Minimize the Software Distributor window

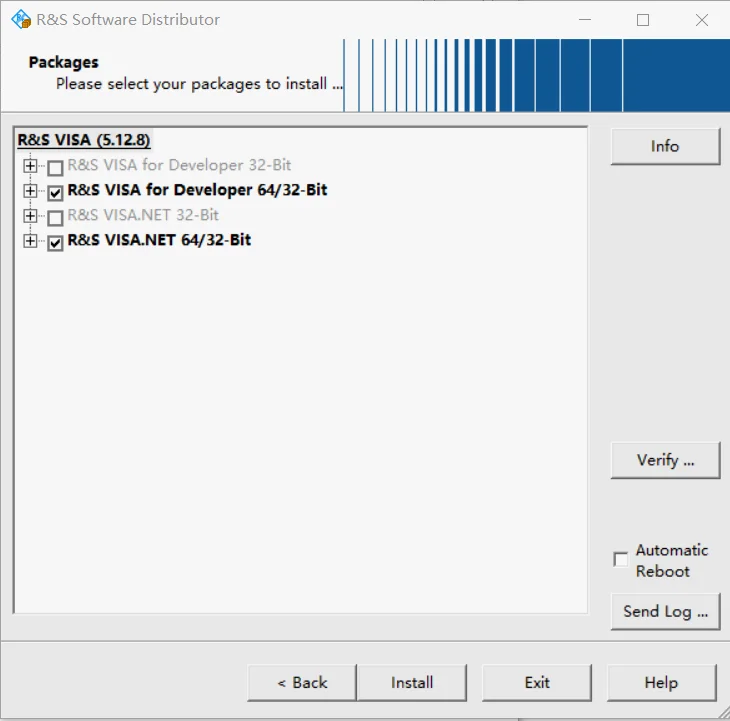pyautogui.click(x=585, y=20)
